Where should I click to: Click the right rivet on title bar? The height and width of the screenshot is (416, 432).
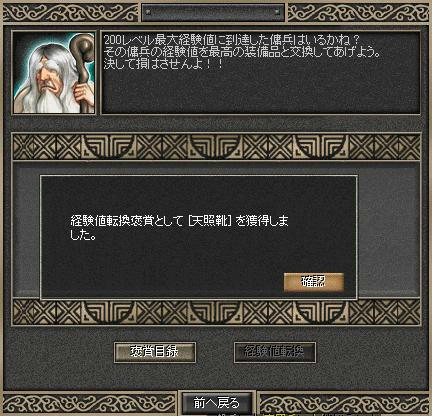click(x=277, y=12)
